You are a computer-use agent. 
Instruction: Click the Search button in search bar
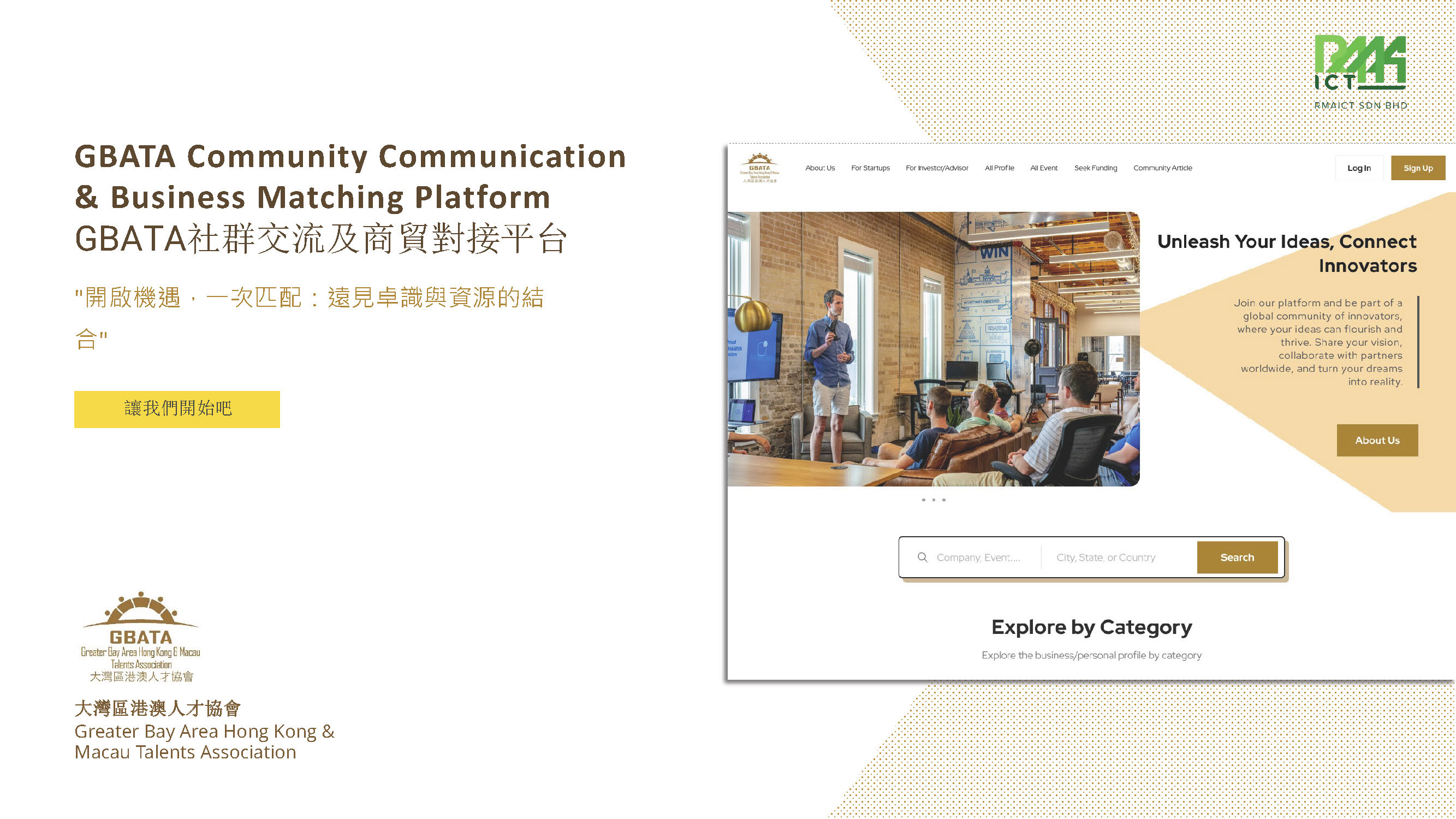point(1238,557)
